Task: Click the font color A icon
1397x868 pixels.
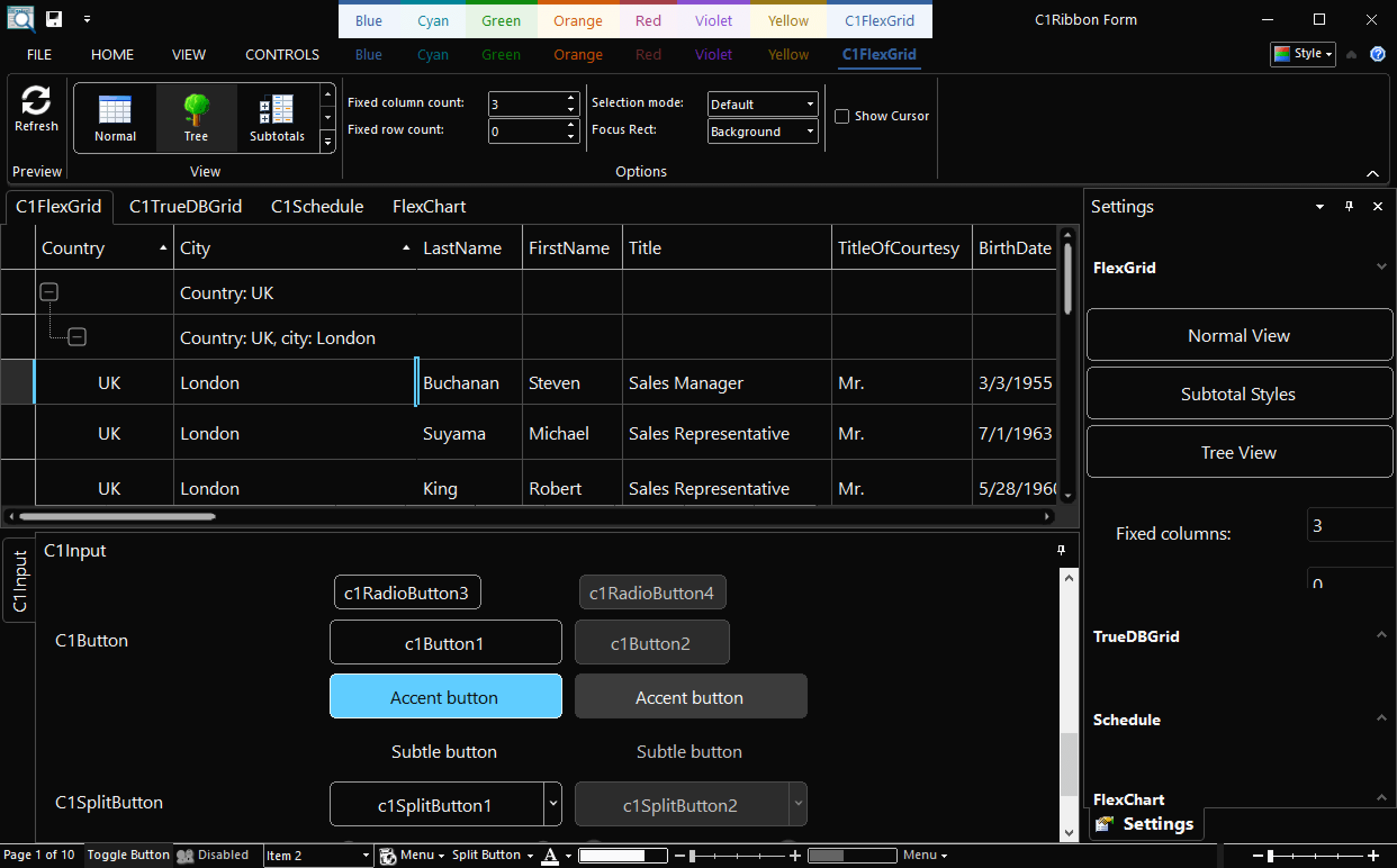Action: coord(550,856)
